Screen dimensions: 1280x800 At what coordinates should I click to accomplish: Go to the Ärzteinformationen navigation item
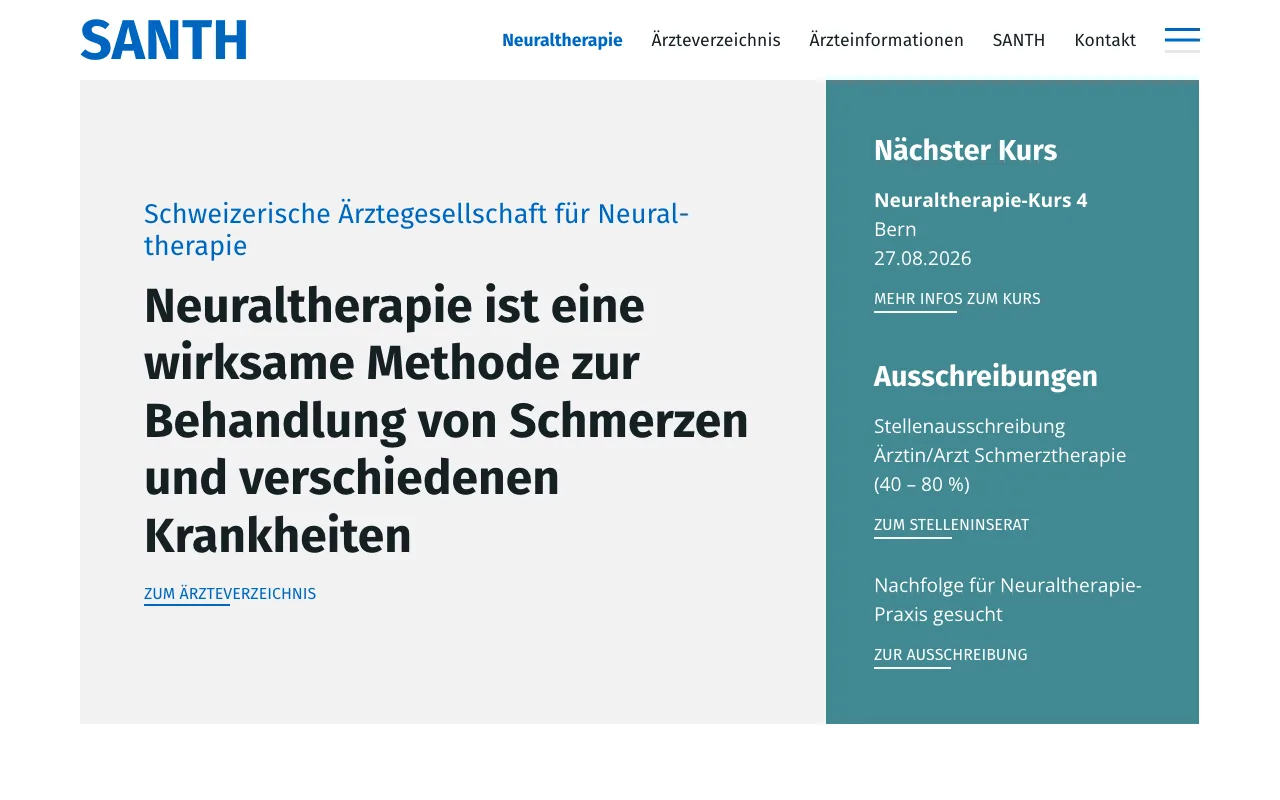886,40
